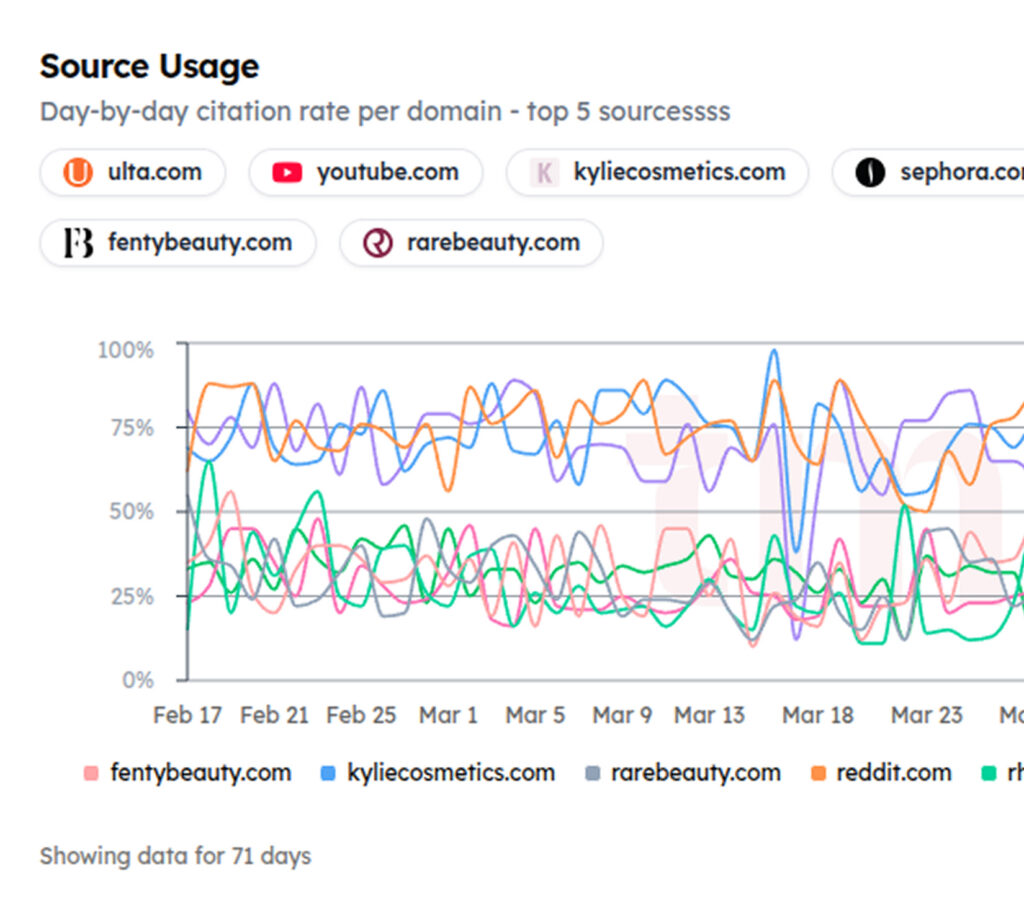
Task: Click the fentybeauty.com legend label
Action: (x=200, y=773)
